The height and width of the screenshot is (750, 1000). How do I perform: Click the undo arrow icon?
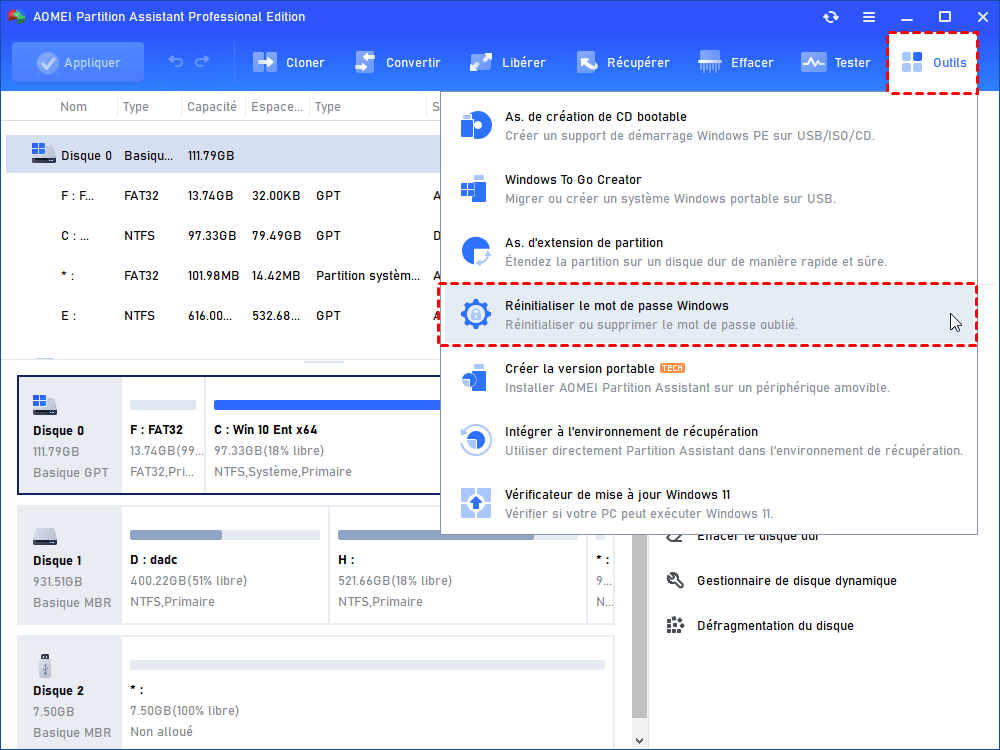176,62
